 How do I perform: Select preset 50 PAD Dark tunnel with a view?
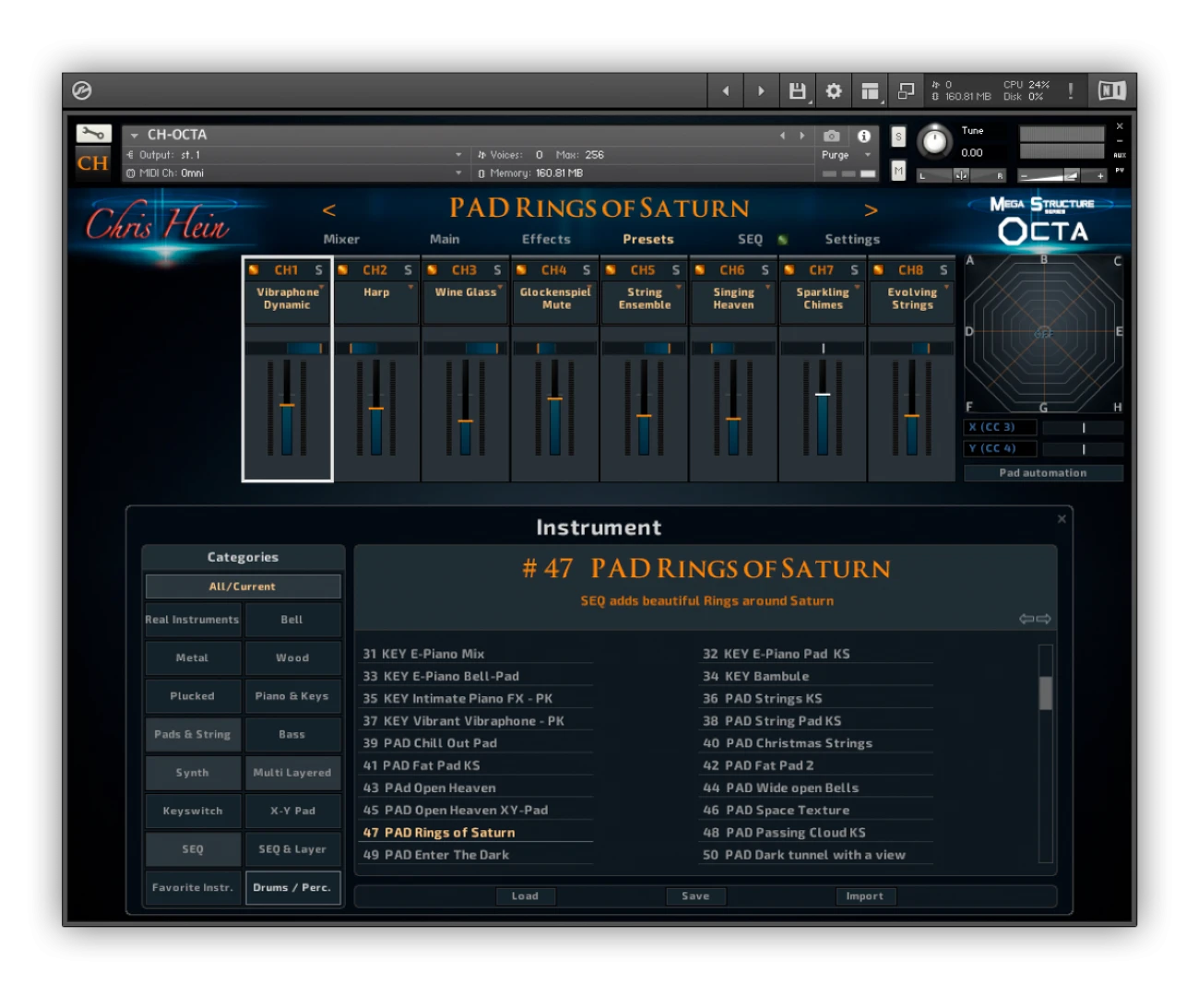click(x=816, y=855)
